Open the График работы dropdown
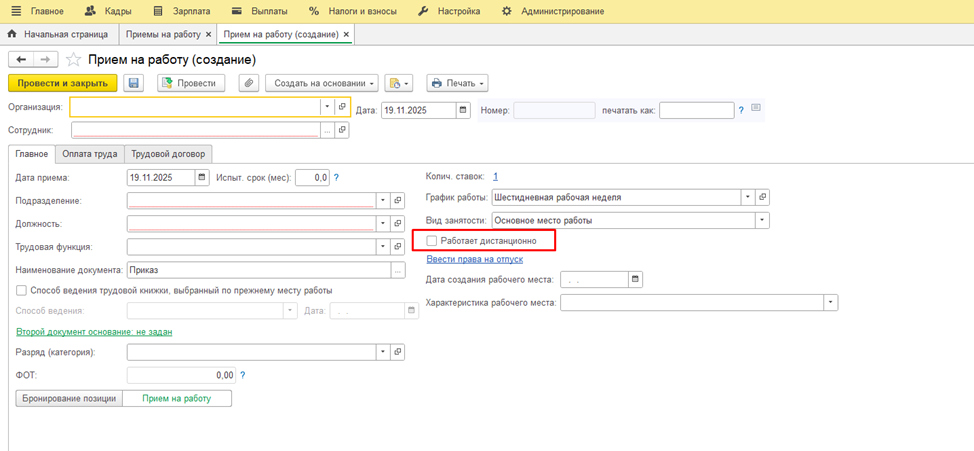This screenshot has width=974, height=451. pos(746,197)
